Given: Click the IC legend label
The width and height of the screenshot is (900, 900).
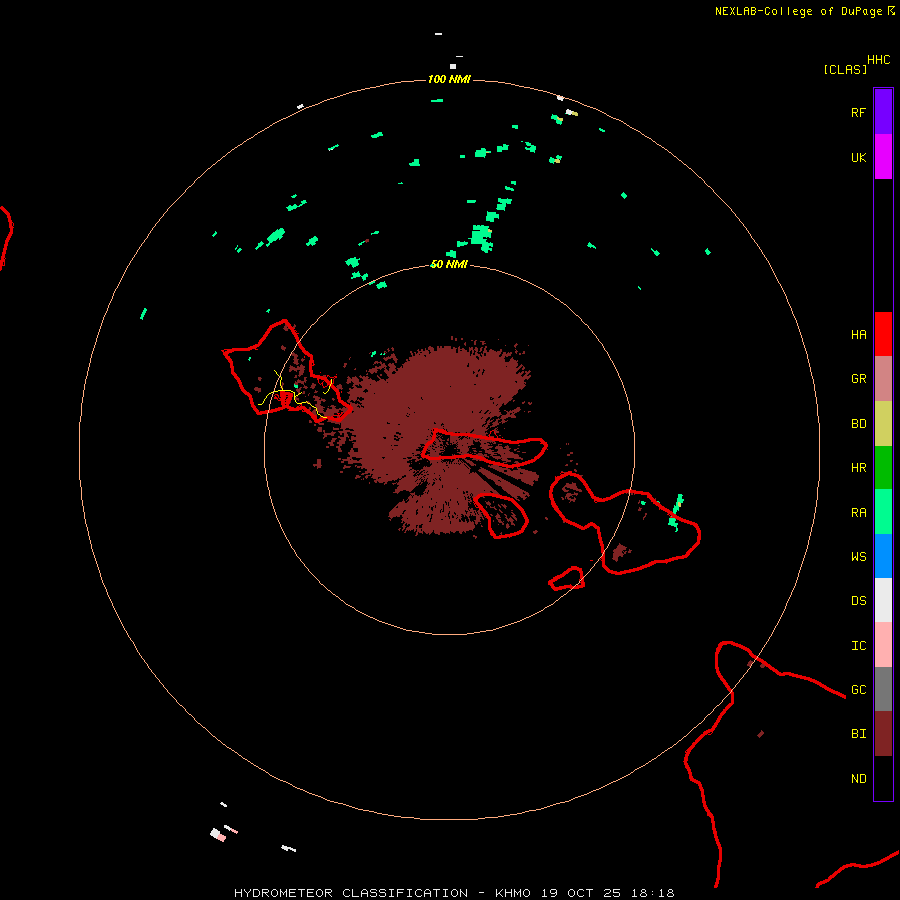Looking at the screenshot, I should point(858,645).
